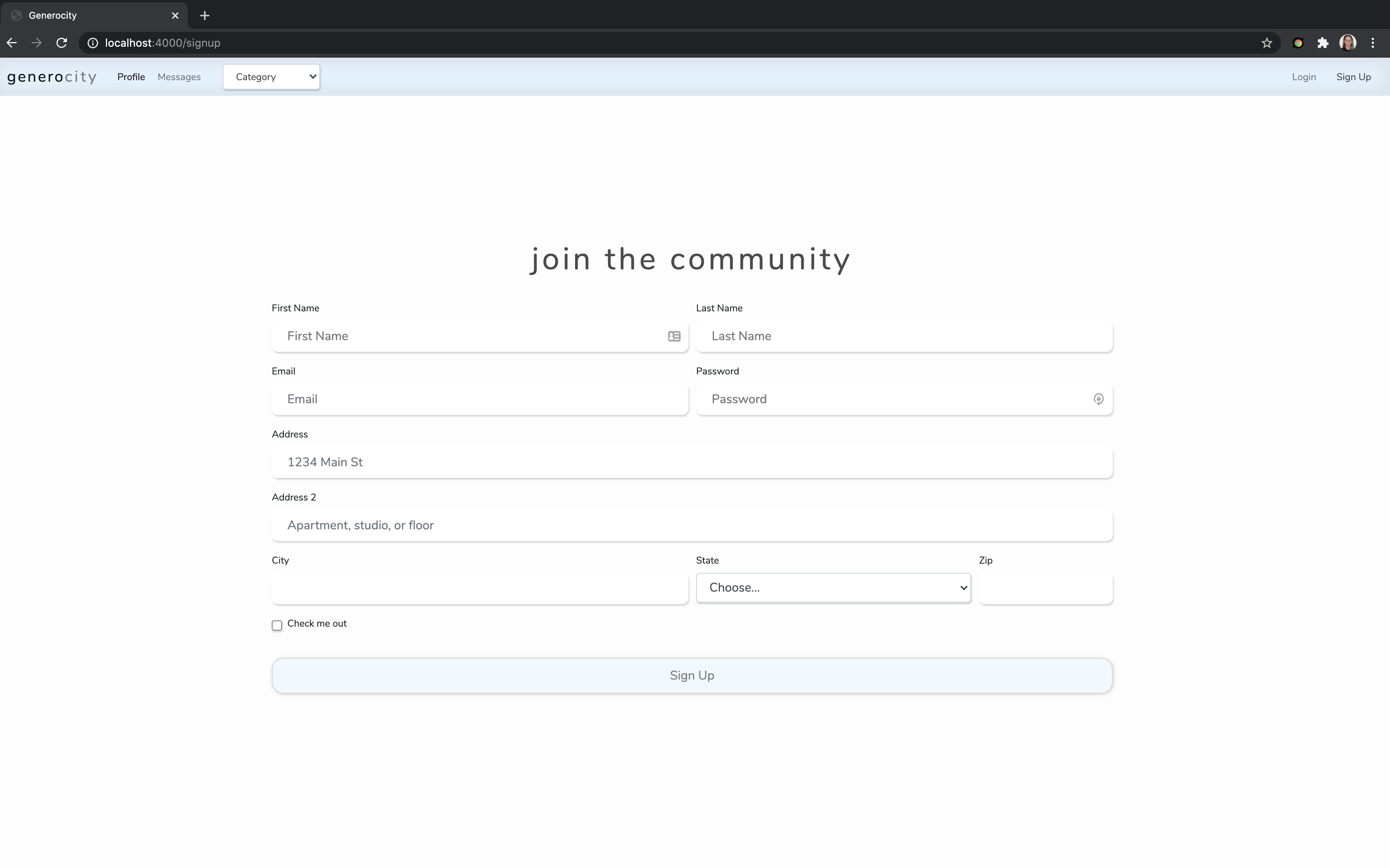
Task: Open Chrome three-dot menu
Action: 1373,43
